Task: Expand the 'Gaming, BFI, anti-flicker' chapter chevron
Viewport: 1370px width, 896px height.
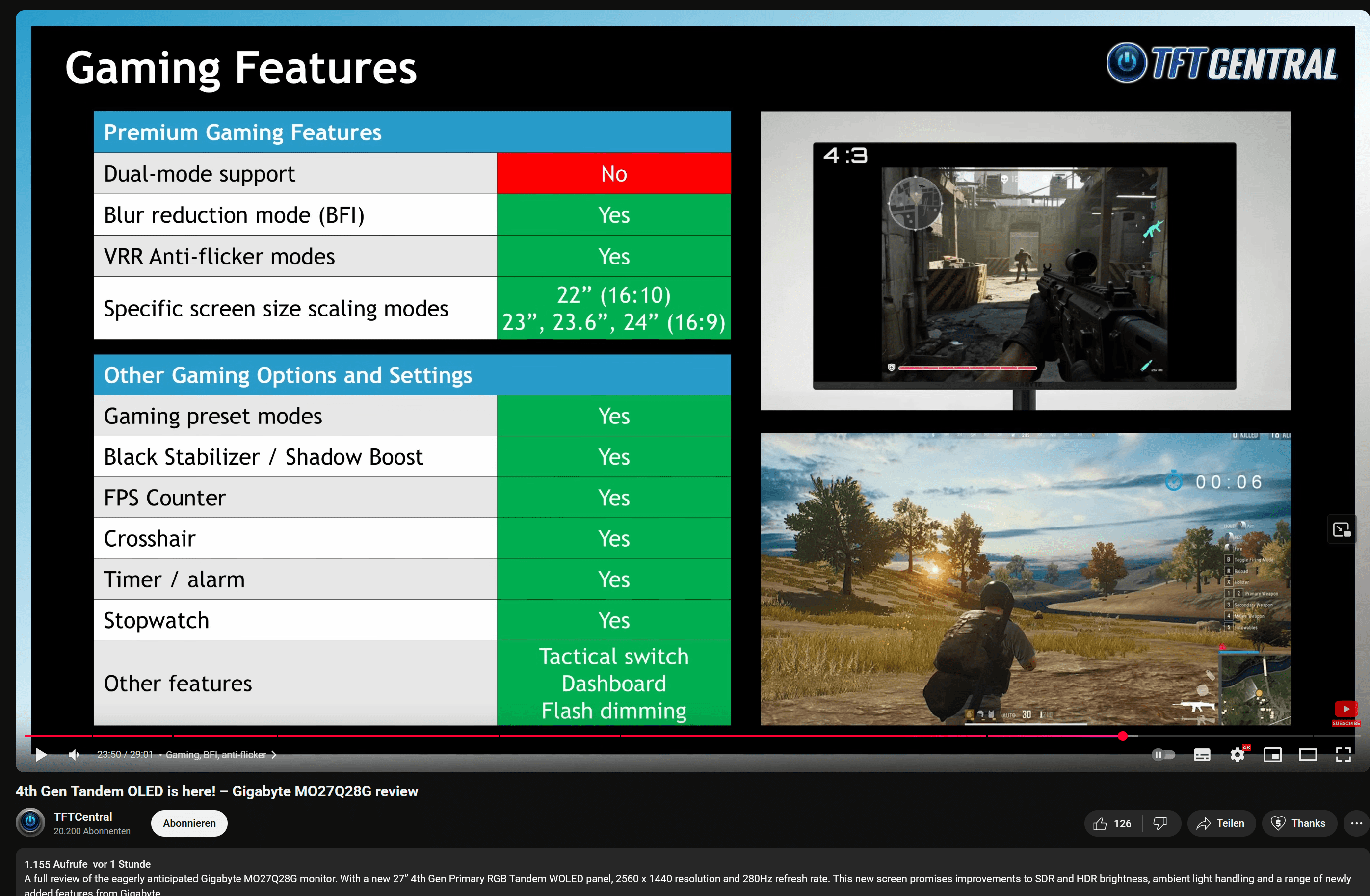Action: [x=274, y=754]
